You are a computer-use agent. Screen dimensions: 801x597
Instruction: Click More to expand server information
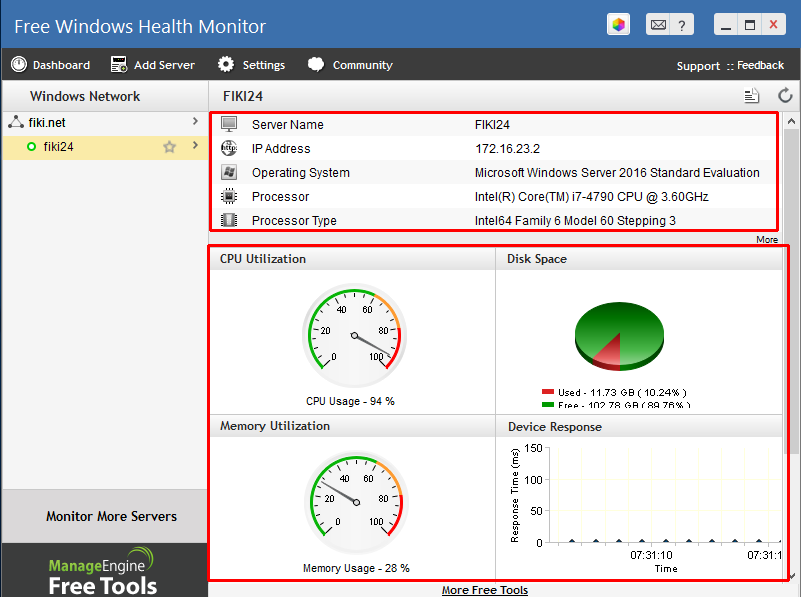pos(766,239)
